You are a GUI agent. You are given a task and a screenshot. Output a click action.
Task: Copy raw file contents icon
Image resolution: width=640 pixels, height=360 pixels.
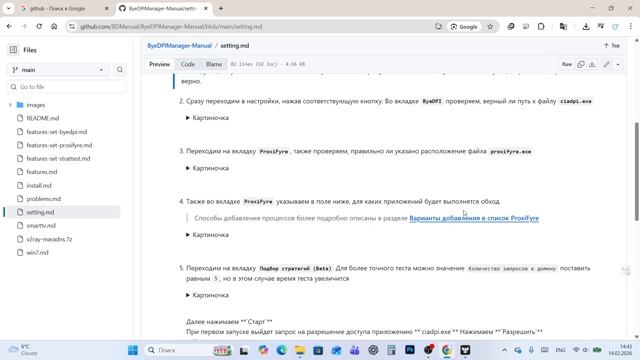coord(581,64)
